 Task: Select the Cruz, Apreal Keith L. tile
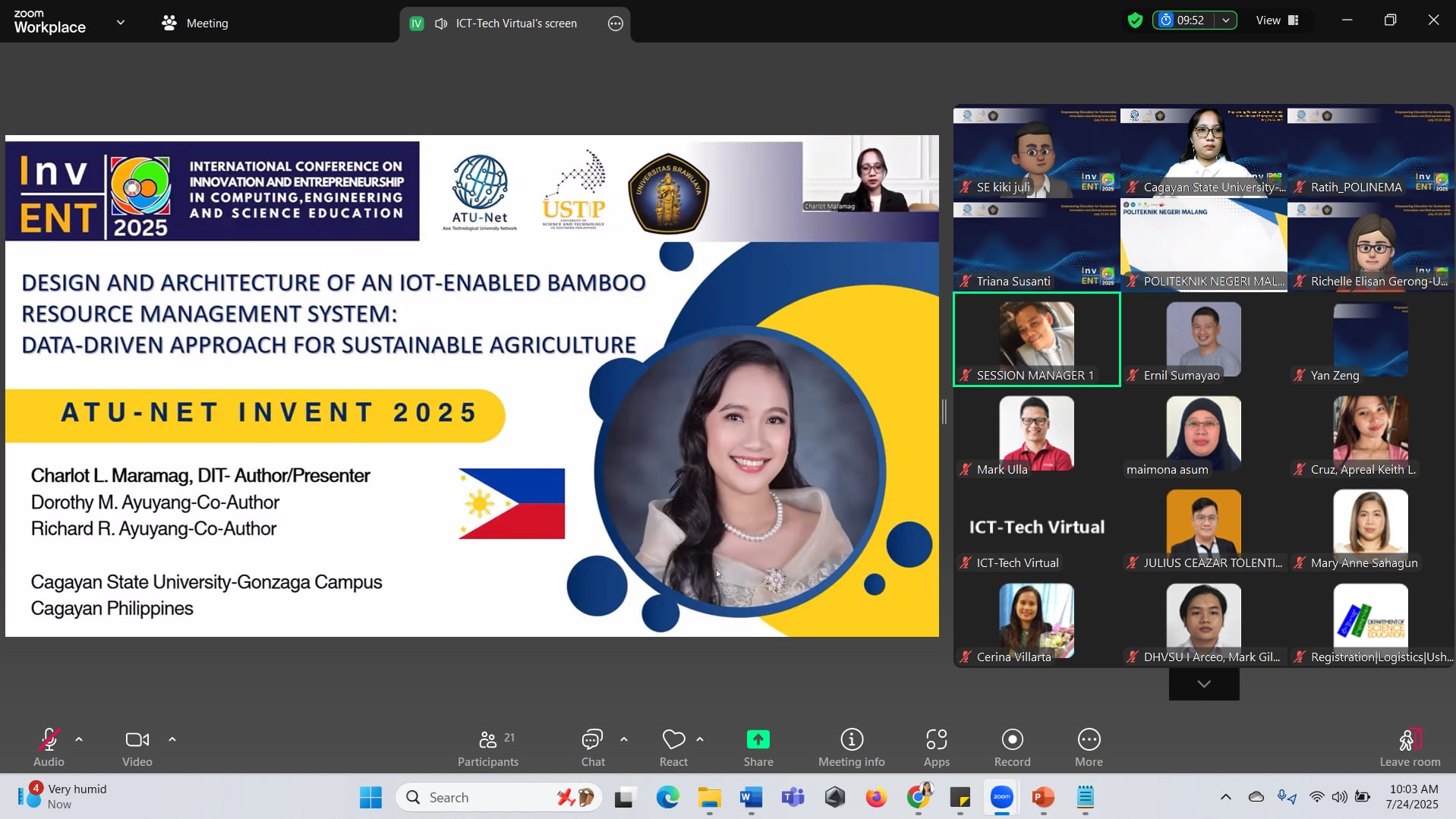coord(1371,433)
